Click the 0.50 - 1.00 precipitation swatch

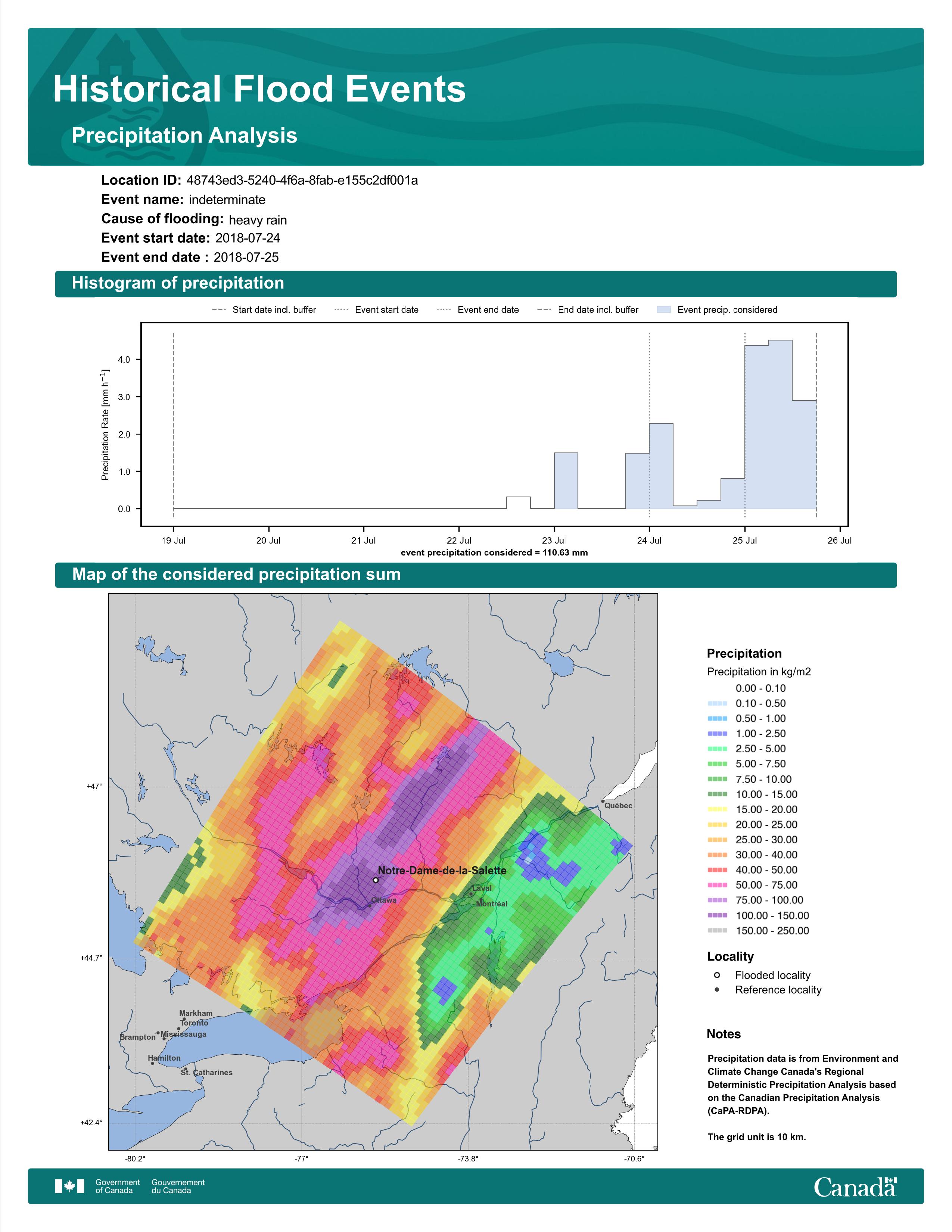point(717,719)
